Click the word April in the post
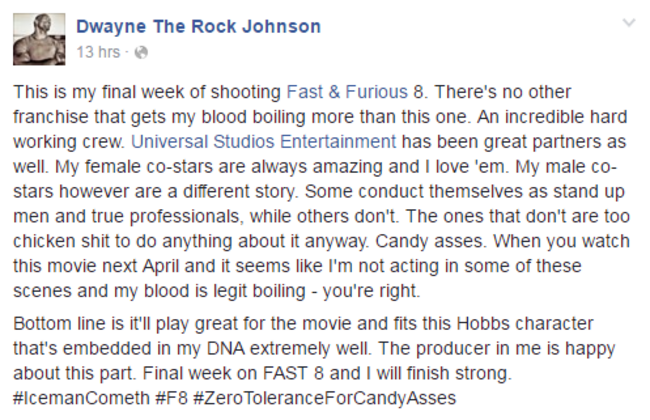The height and width of the screenshot is (420, 650). pyautogui.click(x=161, y=266)
